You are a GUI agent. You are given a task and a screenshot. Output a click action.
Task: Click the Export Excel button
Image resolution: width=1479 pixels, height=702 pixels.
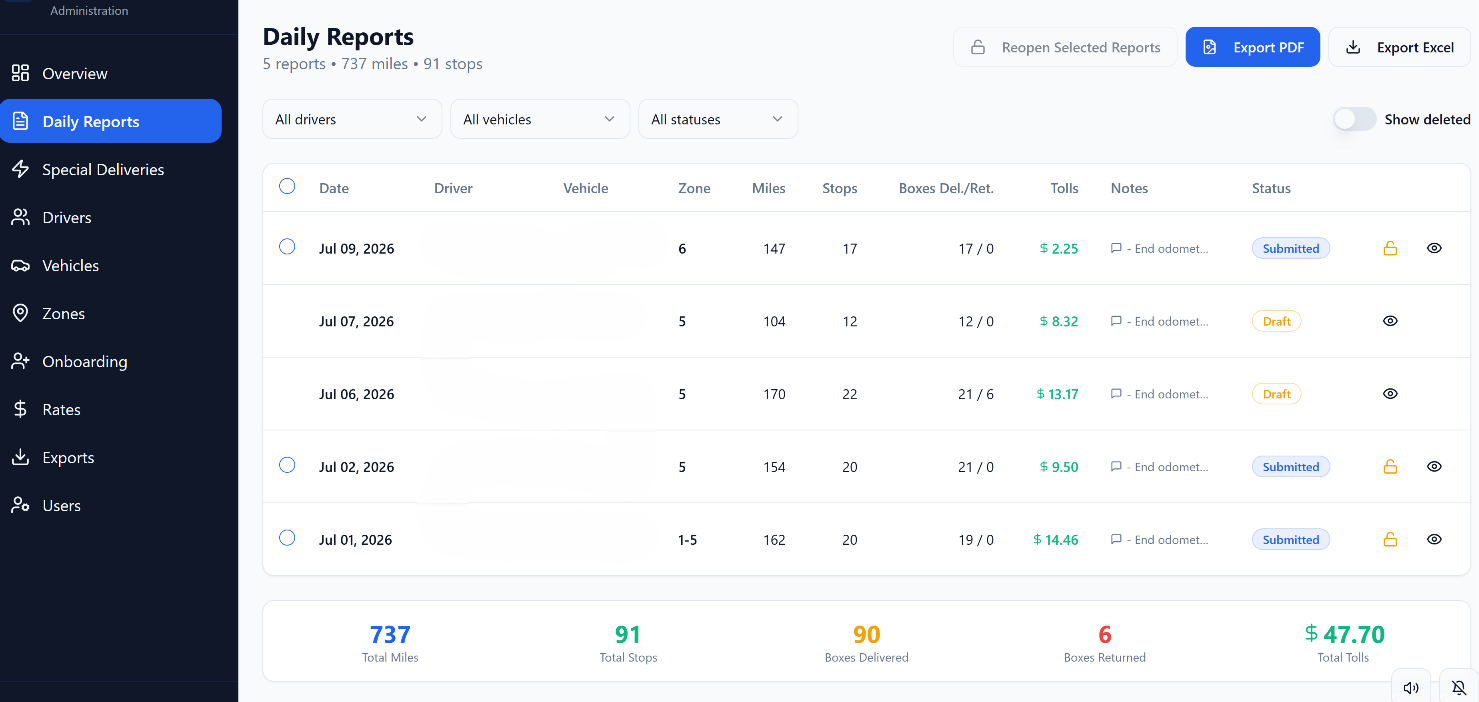(1400, 47)
